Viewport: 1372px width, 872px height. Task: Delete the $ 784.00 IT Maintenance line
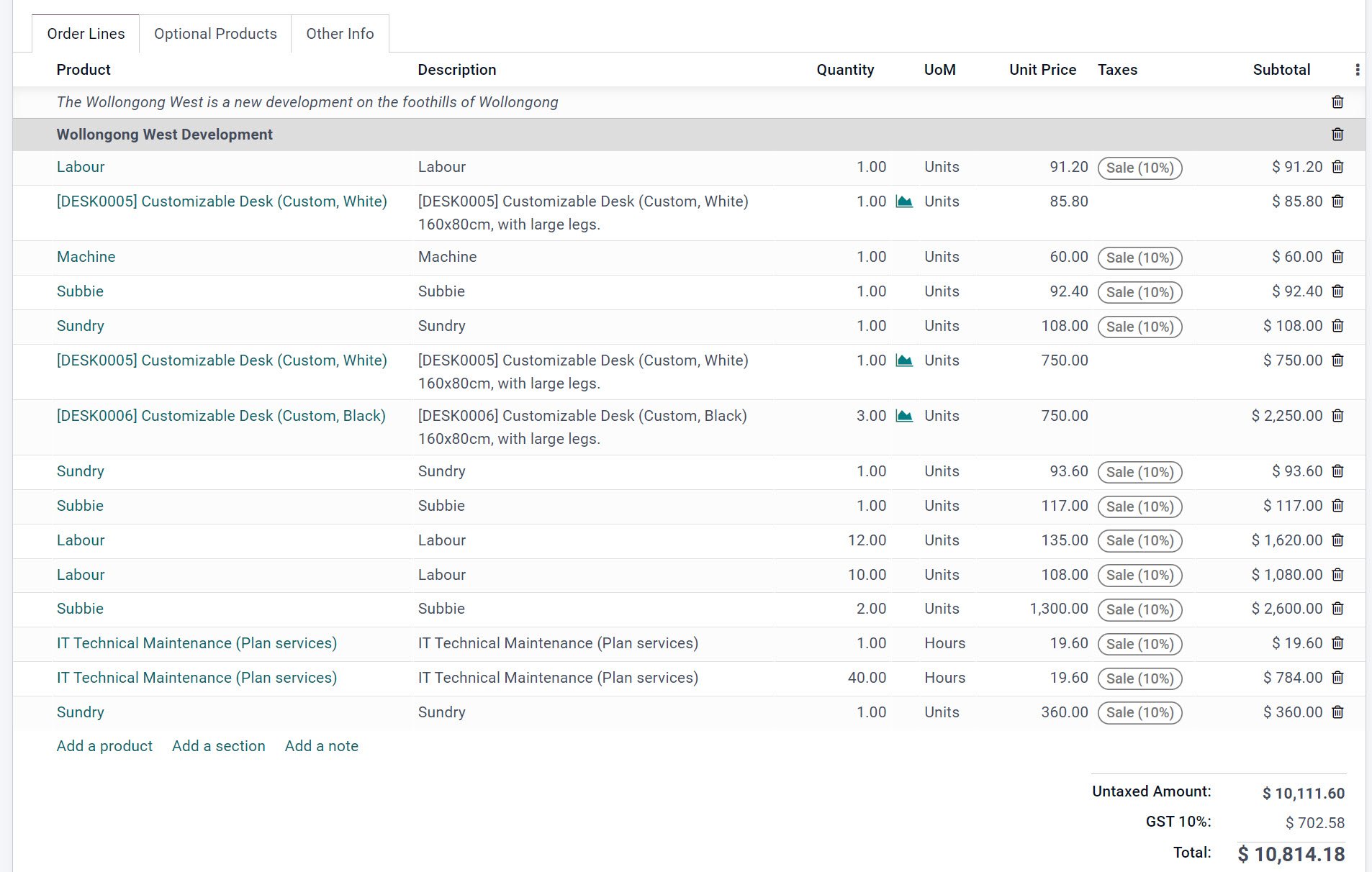[1337, 678]
